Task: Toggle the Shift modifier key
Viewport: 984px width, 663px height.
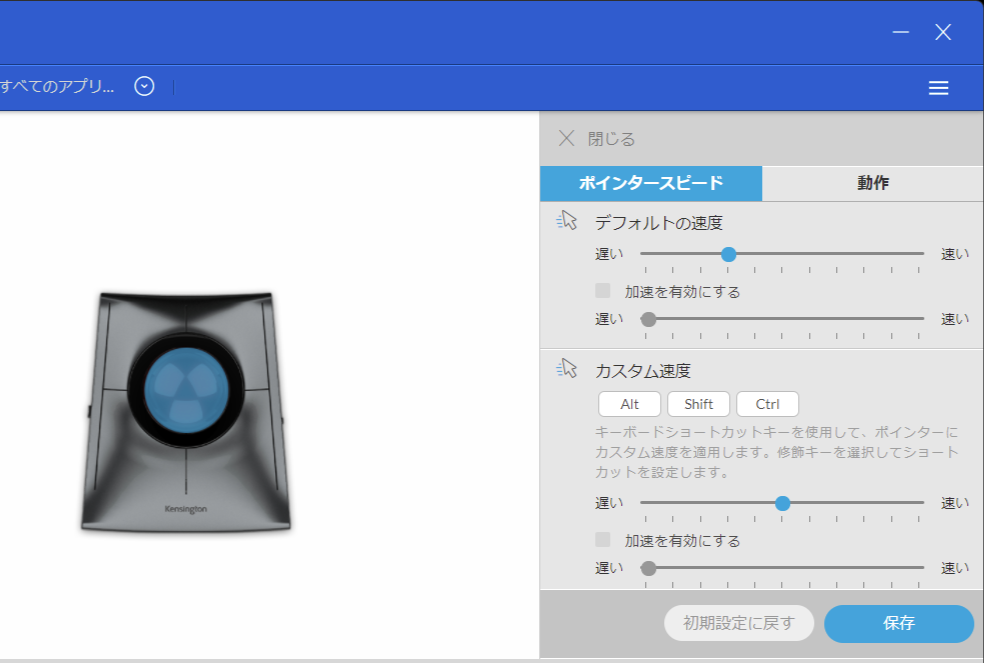Action: 698,404
